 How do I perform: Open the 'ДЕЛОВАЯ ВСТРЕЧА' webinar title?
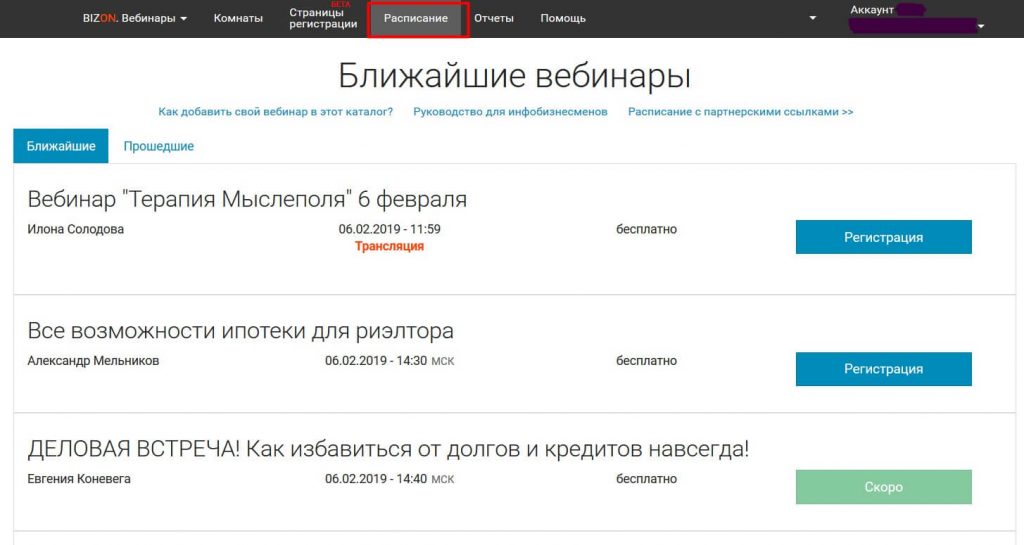[x=387, y=449]
